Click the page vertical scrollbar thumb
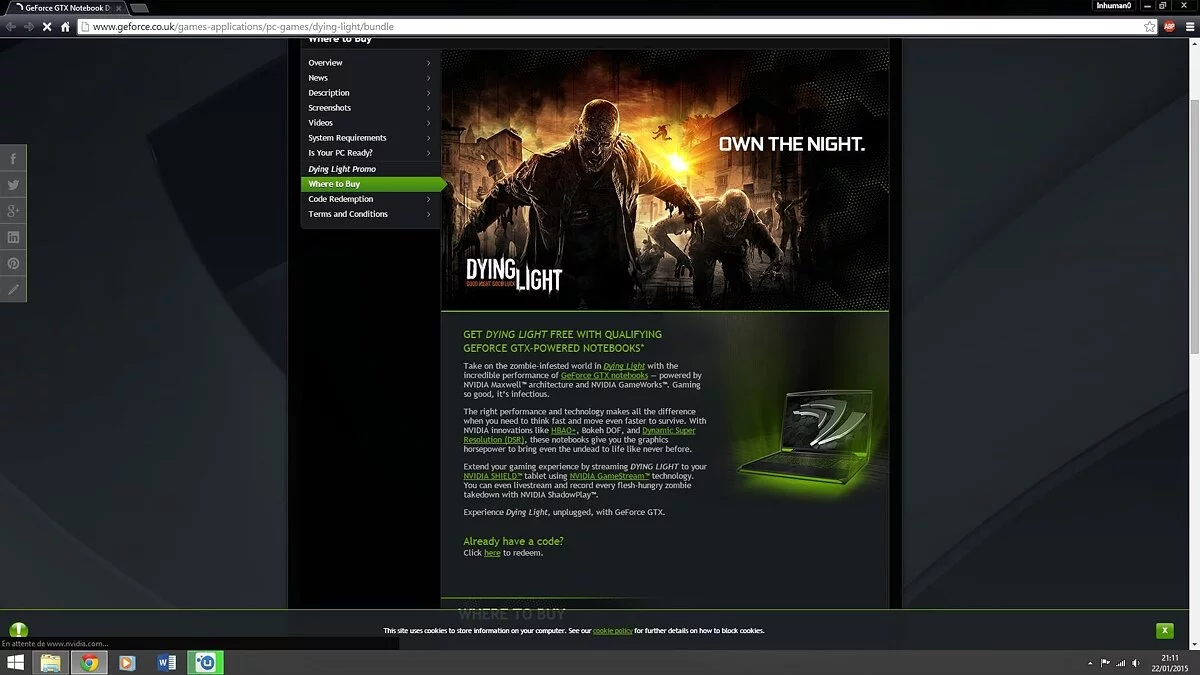This screenshot has width=1200, height=675. pos(1194,225)
